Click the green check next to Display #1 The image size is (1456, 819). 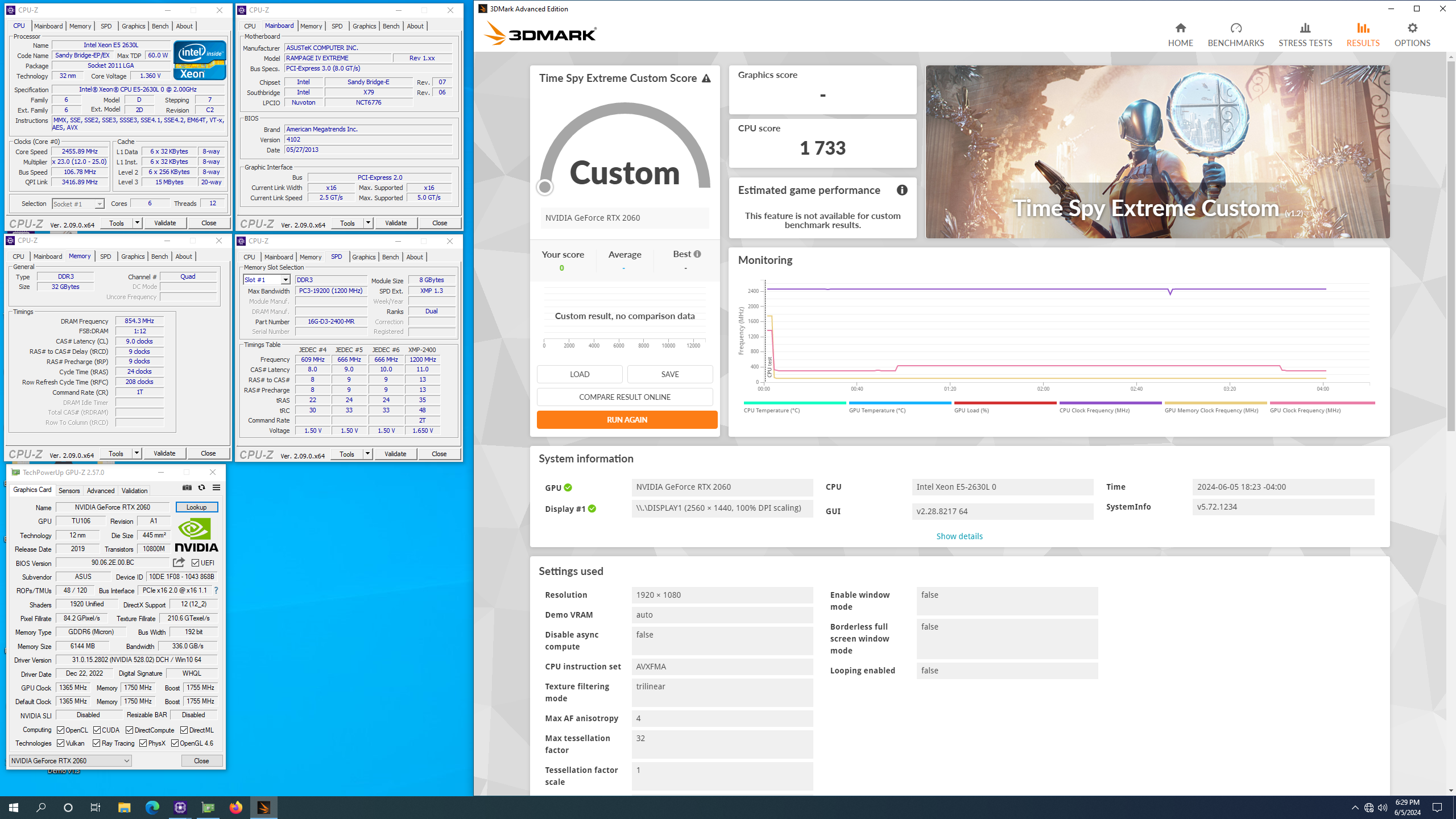pyautogui.click(x=592, y=509)
